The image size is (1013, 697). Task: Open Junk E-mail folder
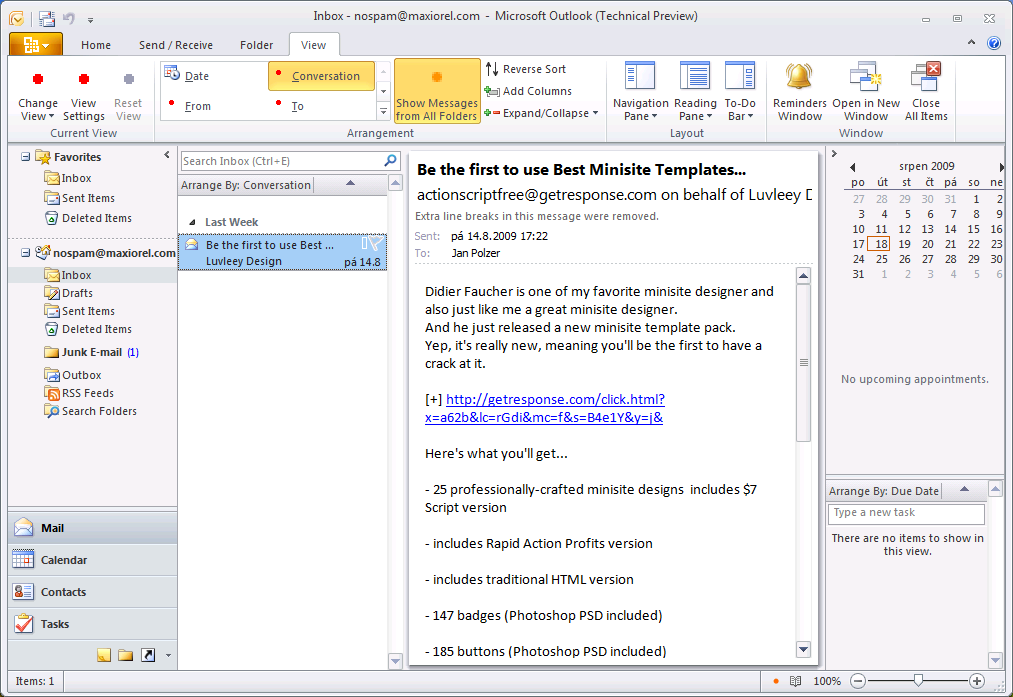[x=92, y=352]
